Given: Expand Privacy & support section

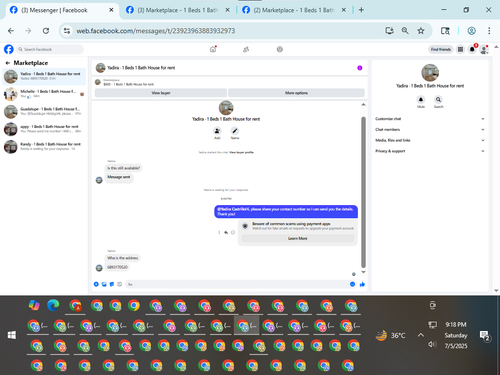Looking at the screenshot, I should (x=430, y=151).
